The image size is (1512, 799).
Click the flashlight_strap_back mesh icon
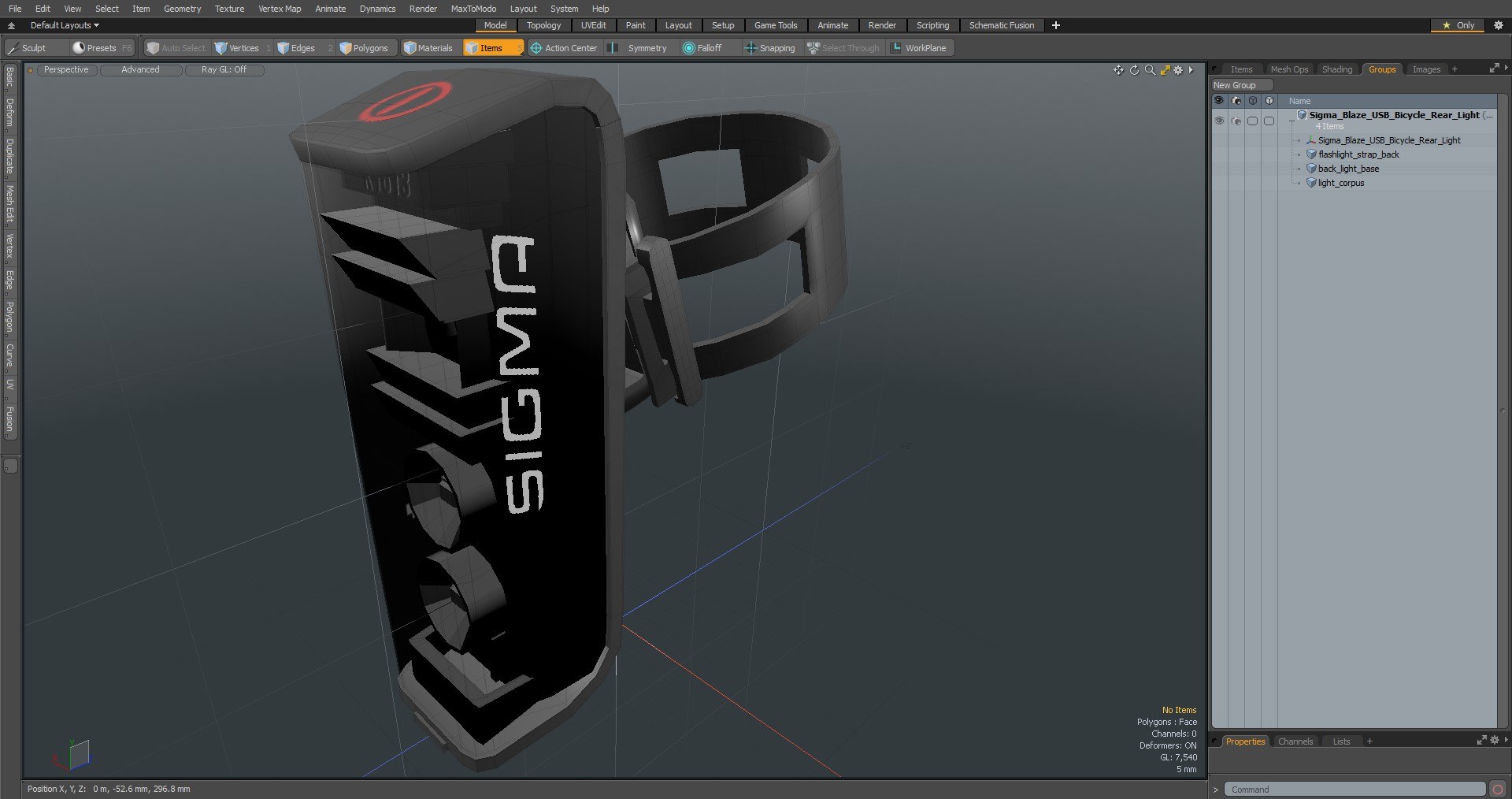(1311, 154)
